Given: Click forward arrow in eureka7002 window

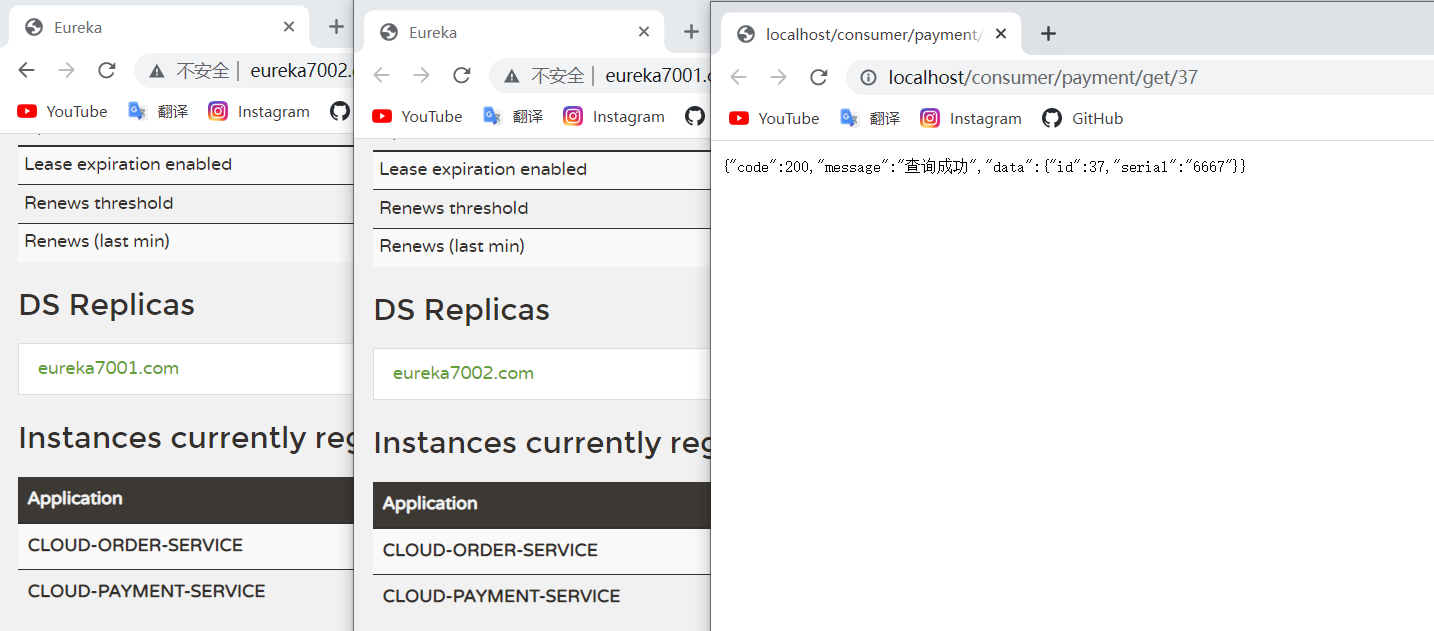Looking at the screenshot, I should (66, 70).
